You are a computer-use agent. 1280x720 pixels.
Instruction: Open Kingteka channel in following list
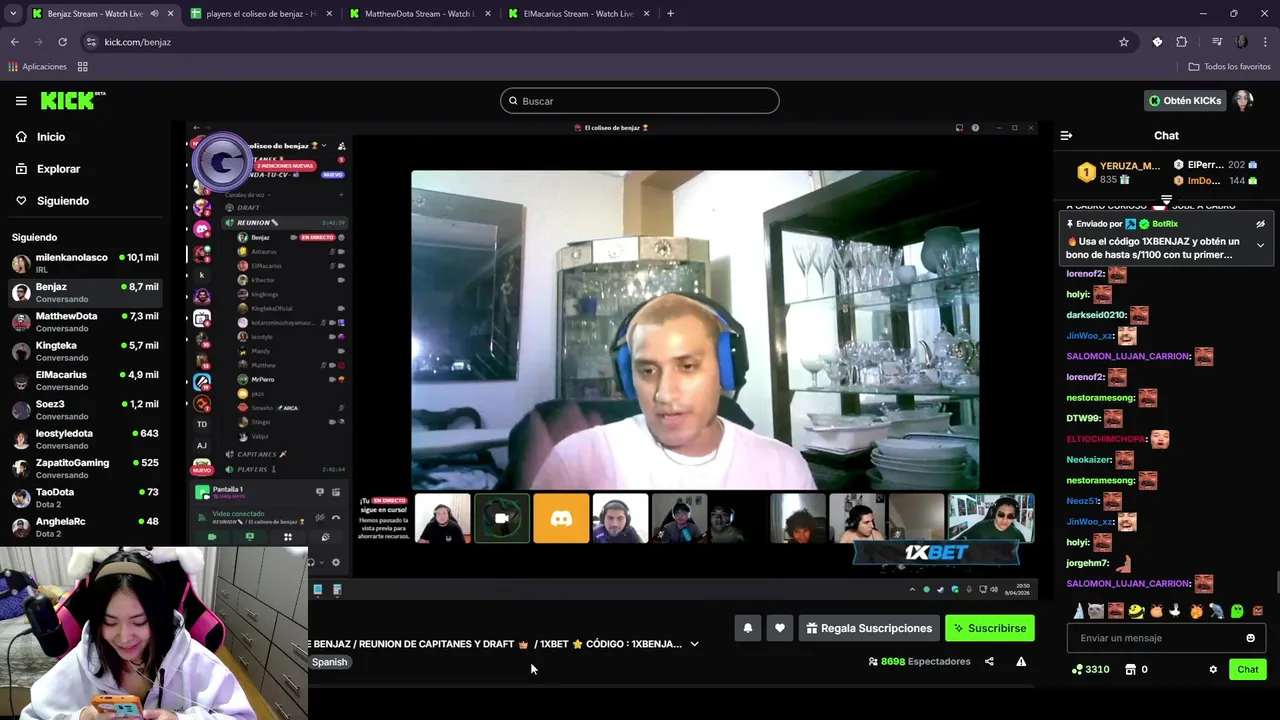pos(85,351)
